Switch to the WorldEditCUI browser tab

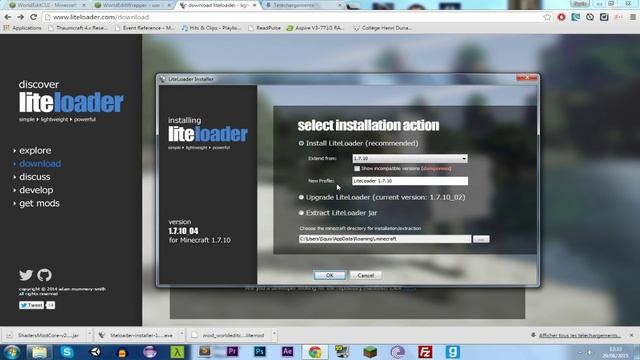click(x=47, y=5)
